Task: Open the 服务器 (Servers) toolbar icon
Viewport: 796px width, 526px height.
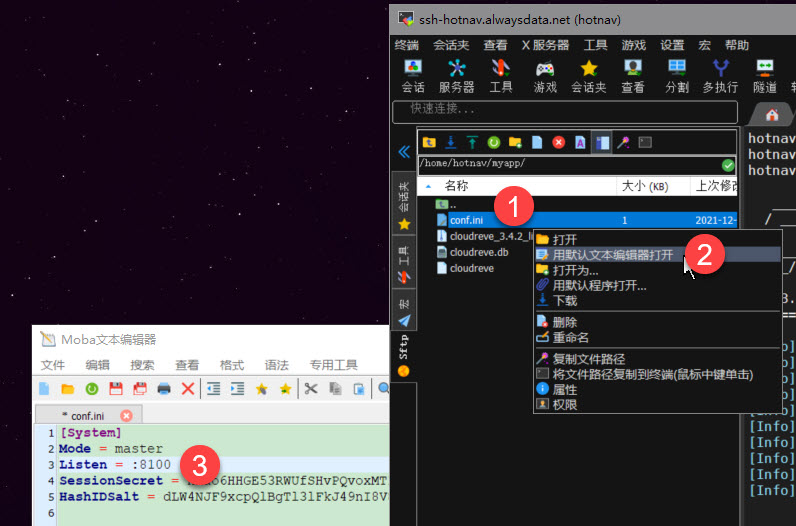Action: coord(456,76)
